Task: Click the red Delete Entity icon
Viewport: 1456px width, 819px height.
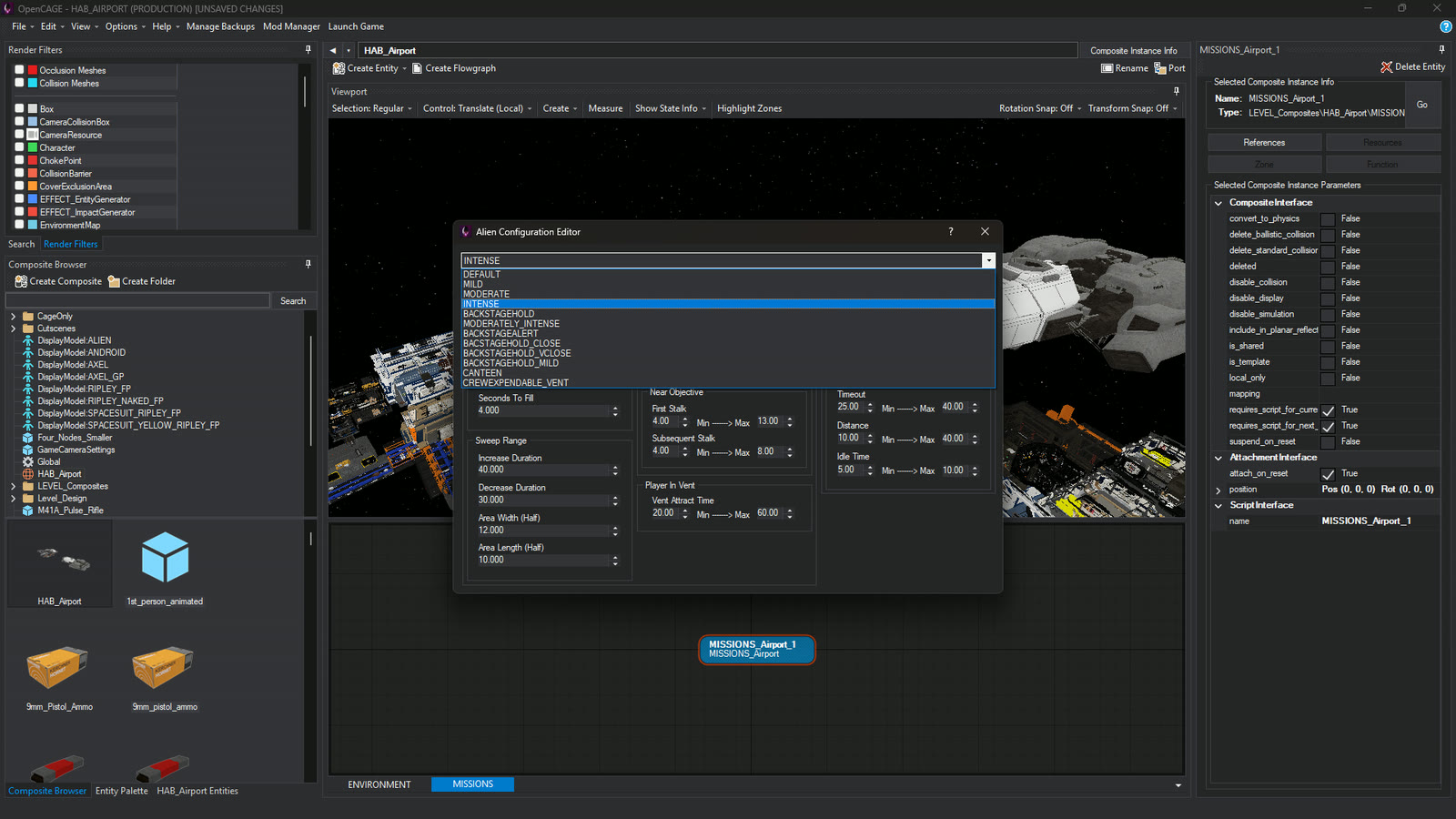Action: coord(1386,66)
